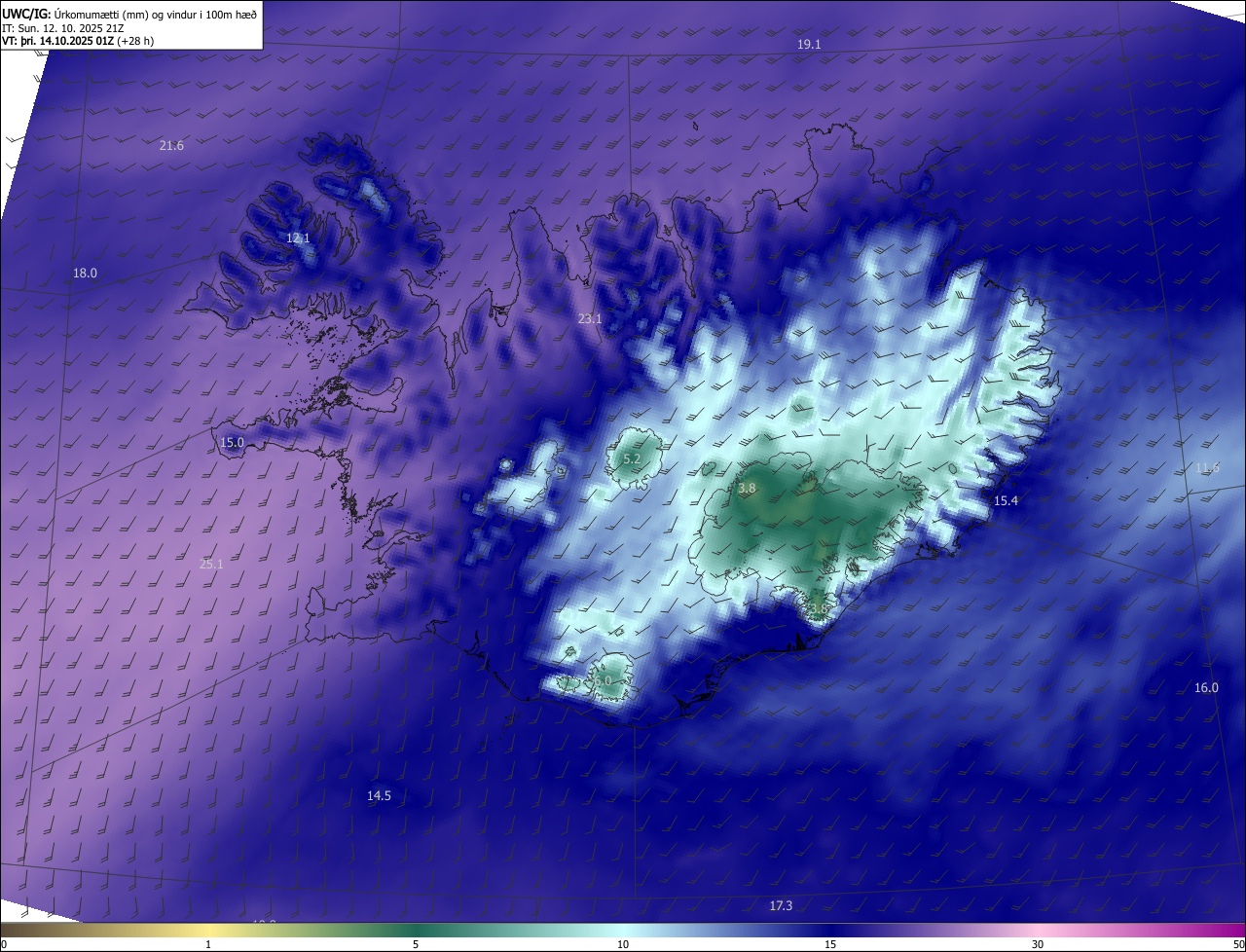Select the 15.0 value label

pyautogui.click(x=232, y=443)
